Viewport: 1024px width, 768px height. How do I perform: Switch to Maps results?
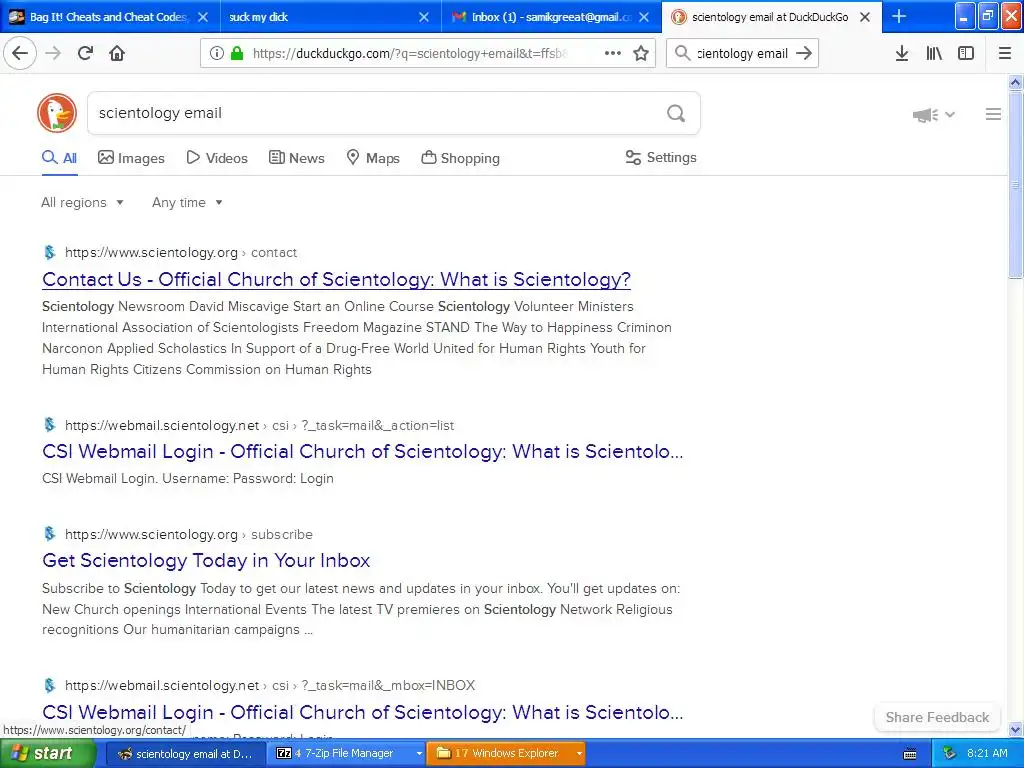click(373, 158)
